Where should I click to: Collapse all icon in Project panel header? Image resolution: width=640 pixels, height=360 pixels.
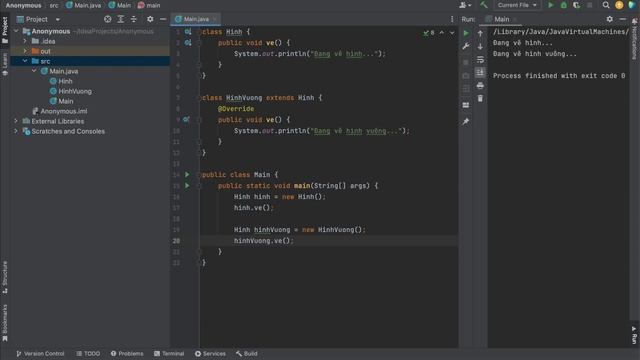pyautogui.click(x=134, y=19)
